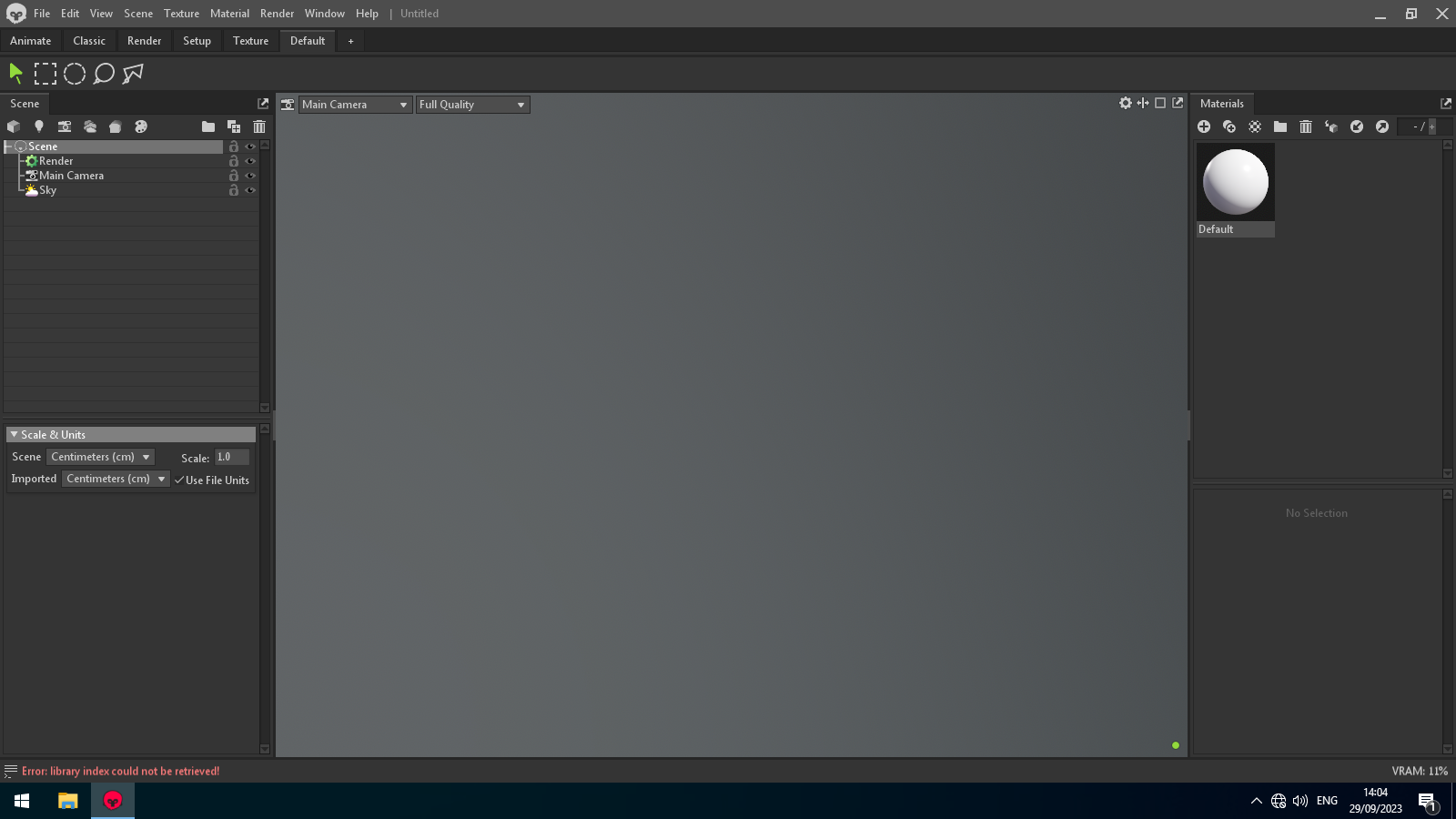
Task: Click the checkered sphere material icon
Action: click(x=1255, y=126)
